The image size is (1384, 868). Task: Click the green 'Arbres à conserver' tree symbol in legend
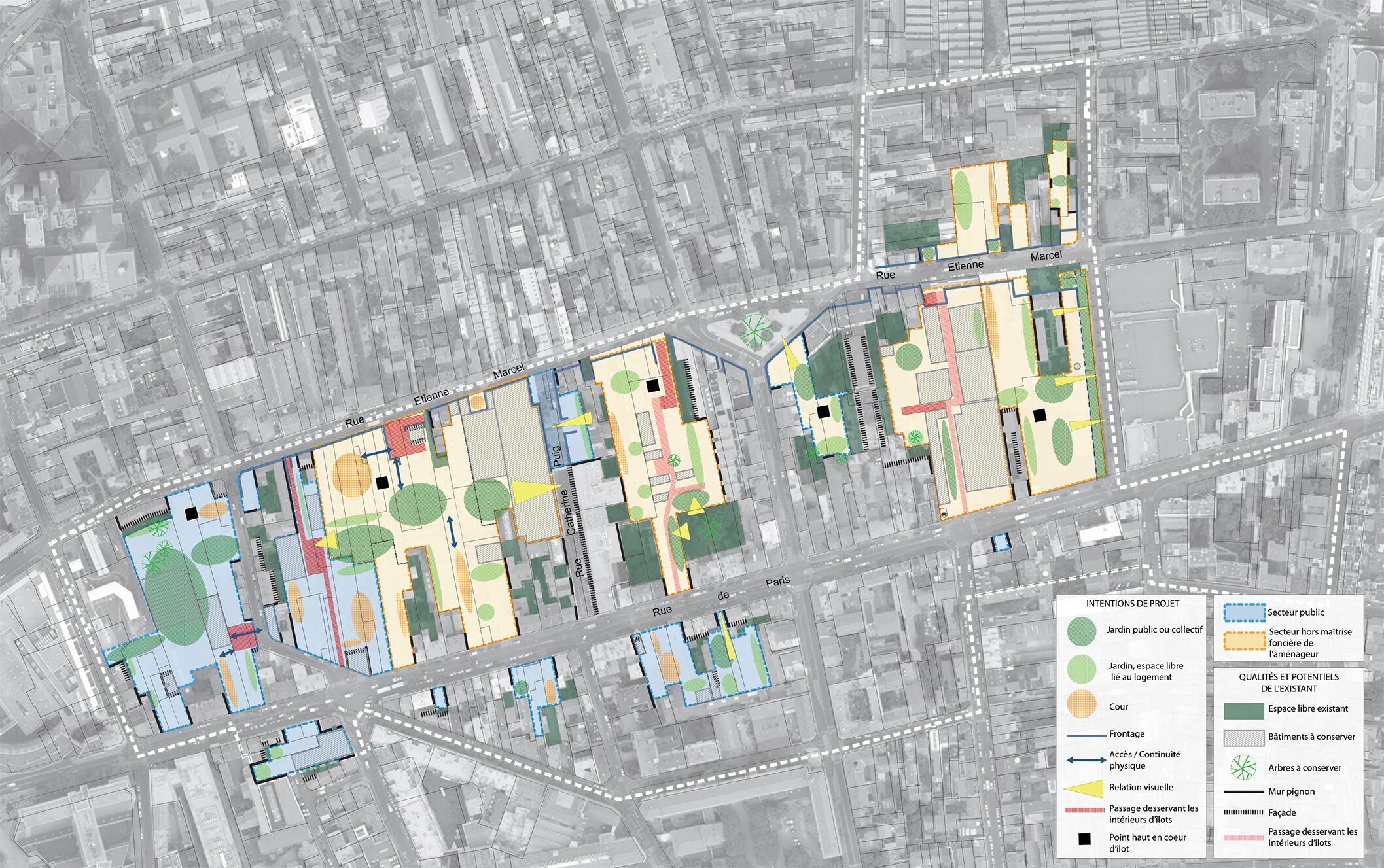(x=1243, y=767)
